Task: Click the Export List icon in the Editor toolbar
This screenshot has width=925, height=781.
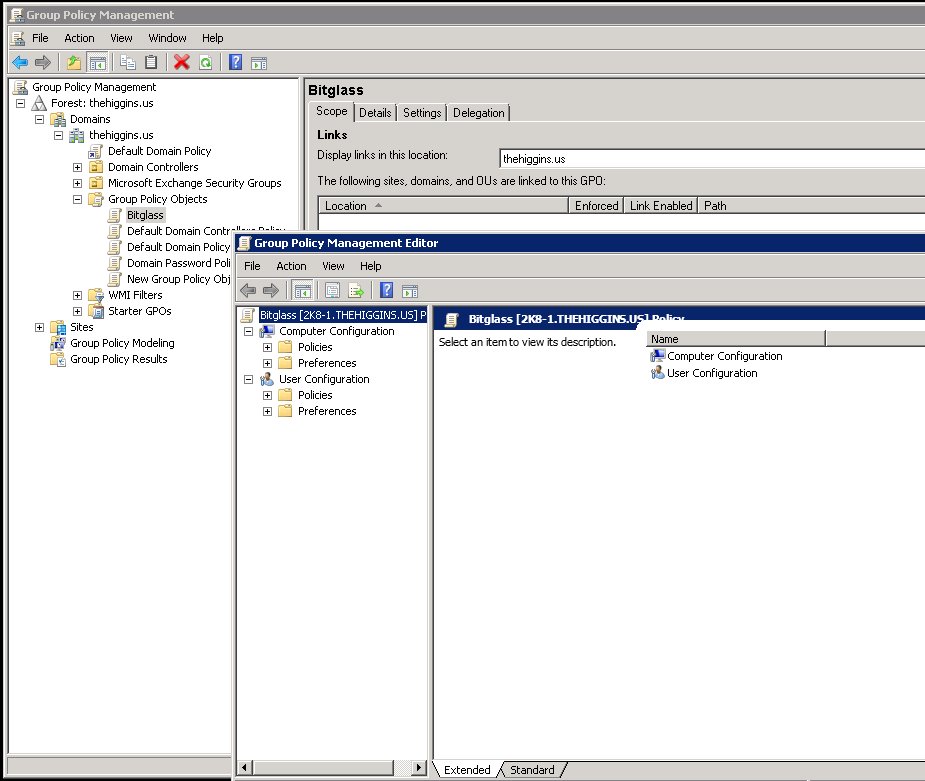Action: 356,290
